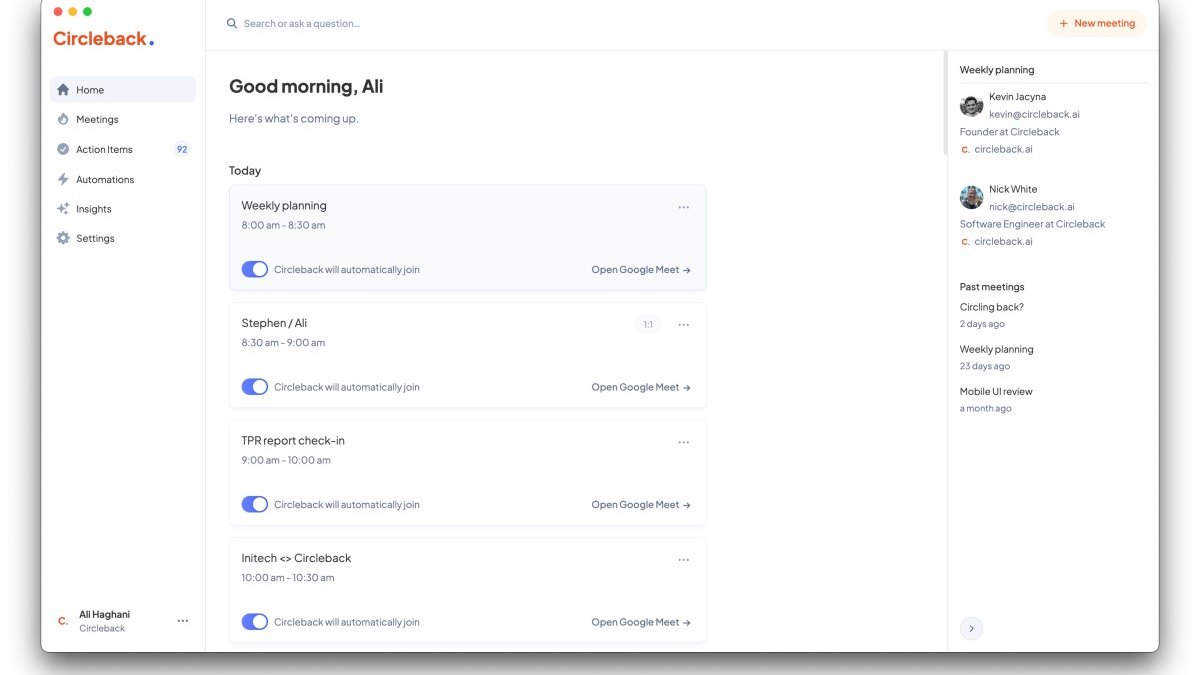Open Automations in the sidebar

[123, 179]
